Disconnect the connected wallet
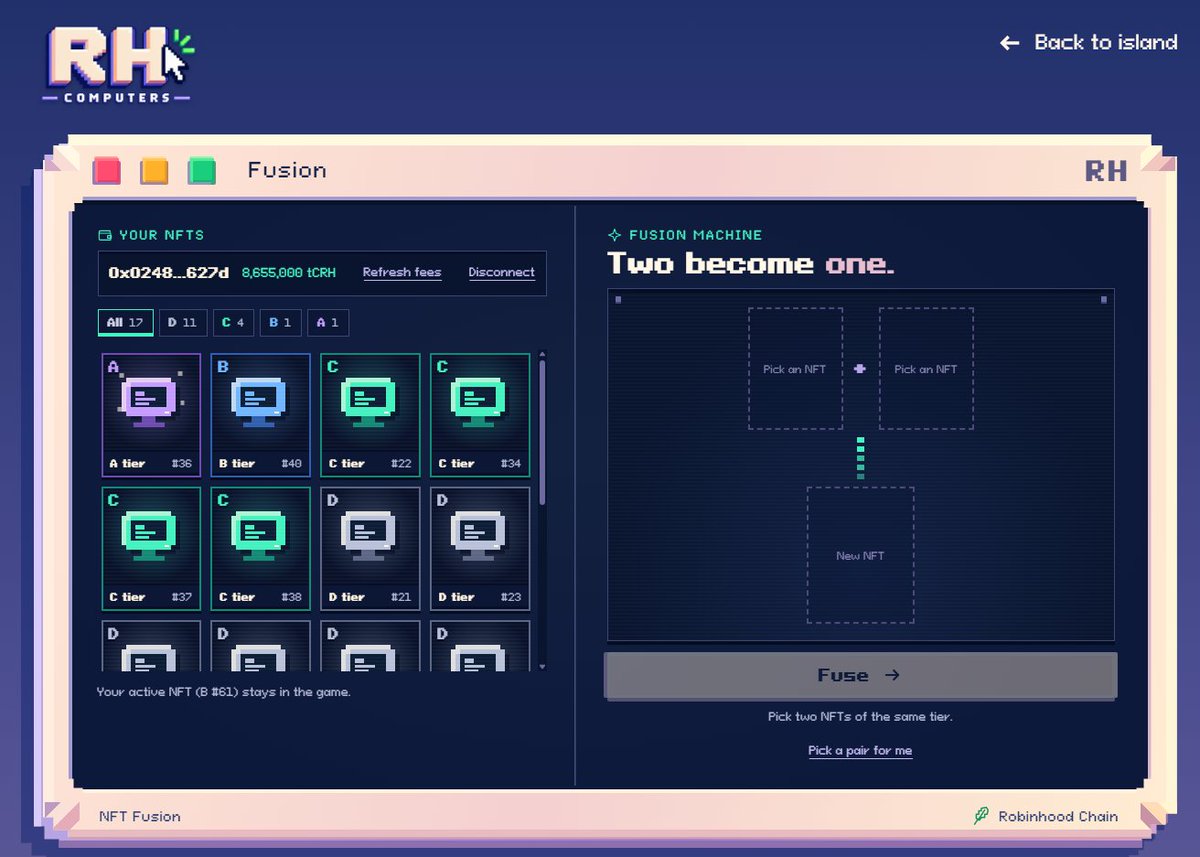1200x857 pixels. (501, 273)
